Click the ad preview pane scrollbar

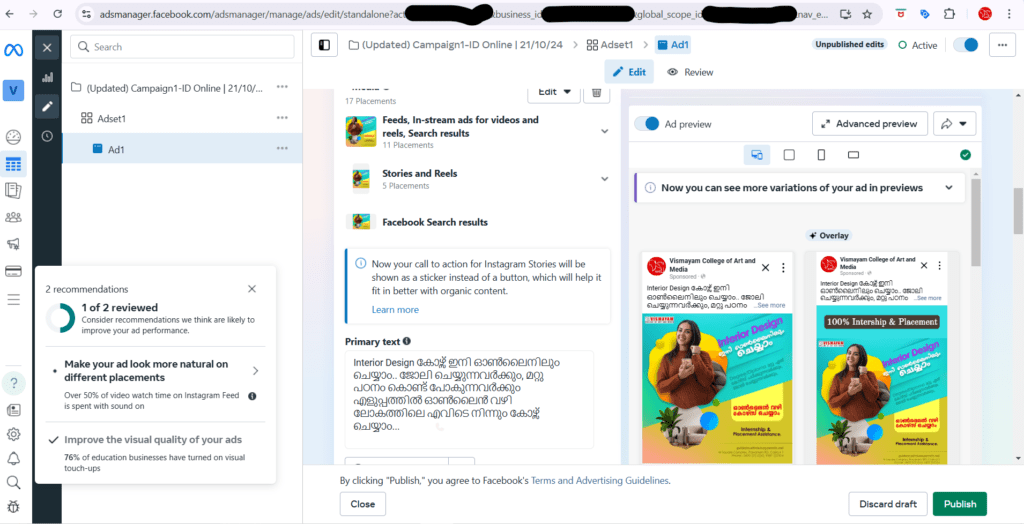point(976,222)
